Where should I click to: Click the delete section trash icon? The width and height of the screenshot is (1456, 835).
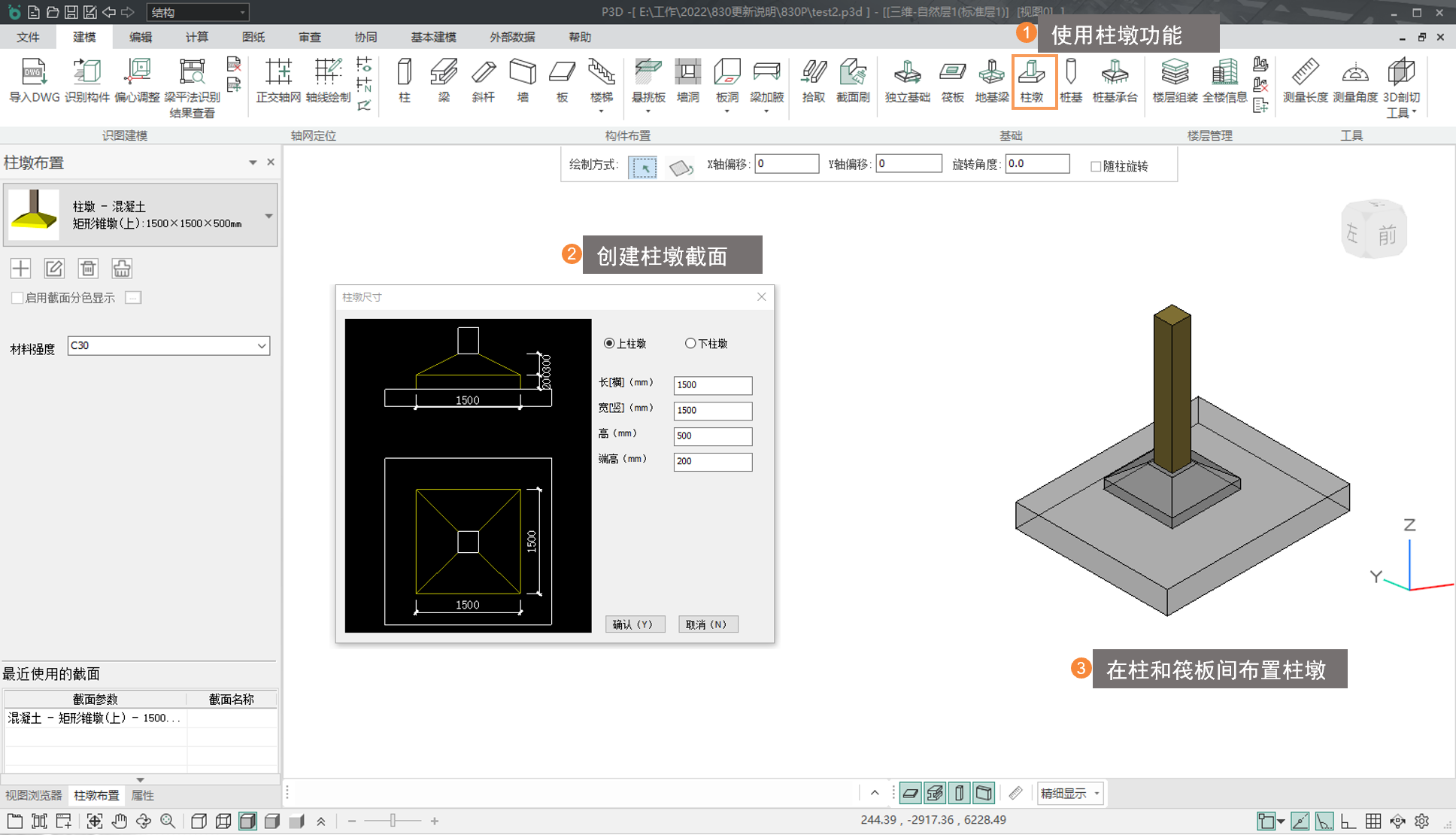[x=88, y=269]
